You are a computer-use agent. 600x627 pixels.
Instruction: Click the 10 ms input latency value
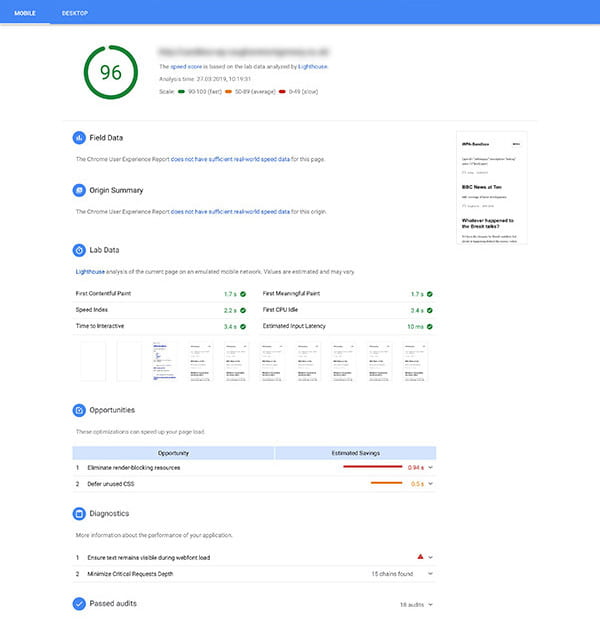(x=415, y=327)
